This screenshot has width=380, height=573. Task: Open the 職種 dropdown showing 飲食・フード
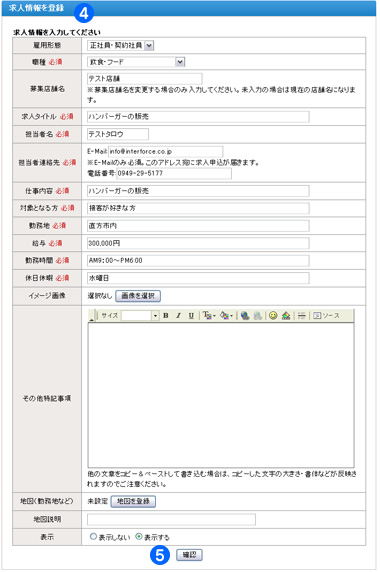(136, 62)
